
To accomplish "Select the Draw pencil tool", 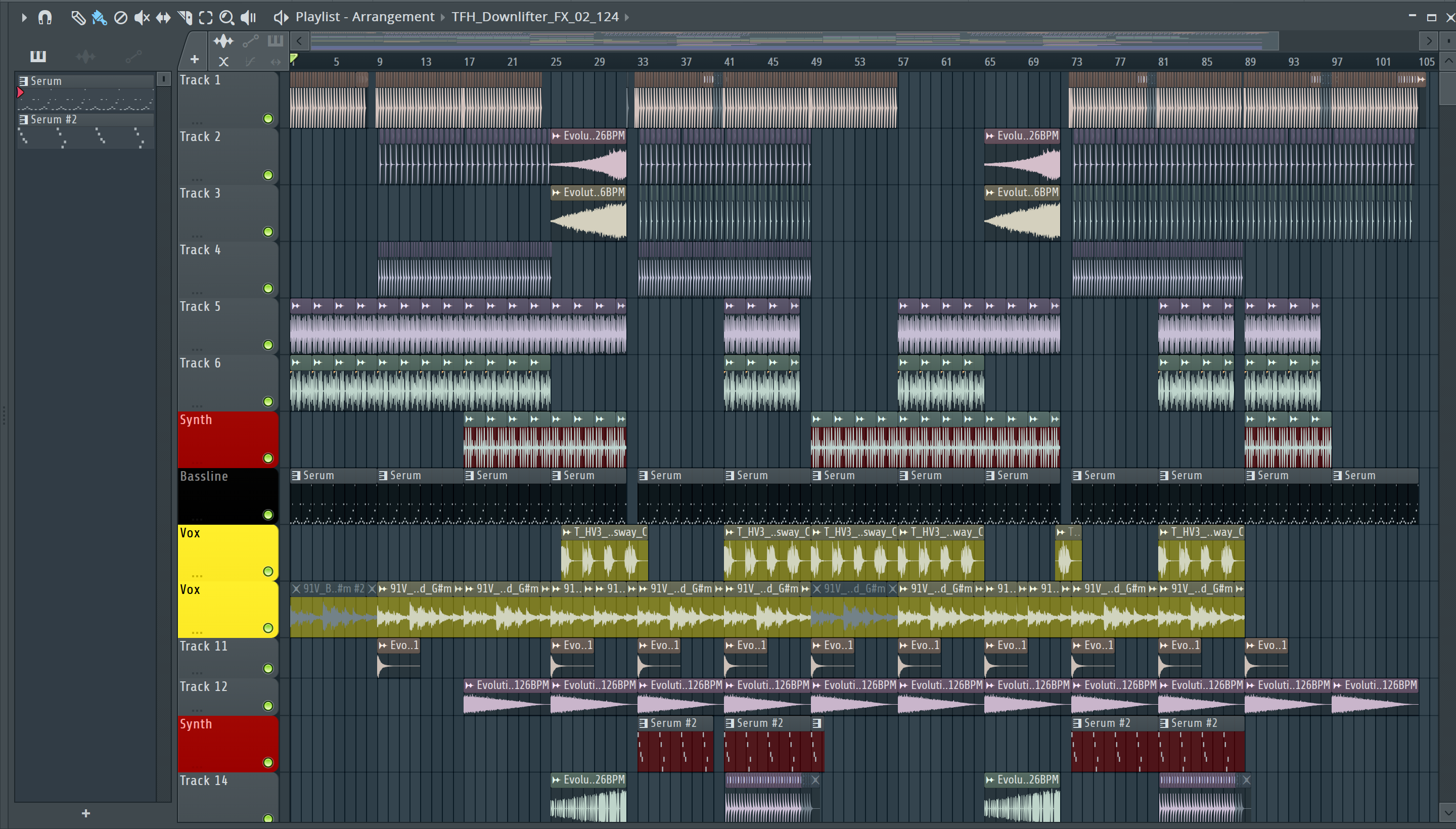I will click(x=78, y=18).
